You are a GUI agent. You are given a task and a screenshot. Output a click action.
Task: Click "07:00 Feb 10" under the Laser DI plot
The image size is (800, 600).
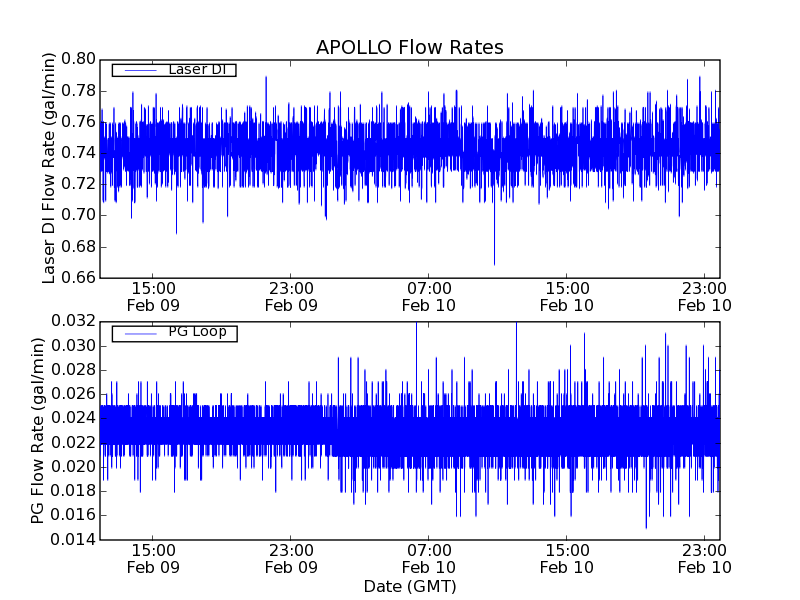429,297
